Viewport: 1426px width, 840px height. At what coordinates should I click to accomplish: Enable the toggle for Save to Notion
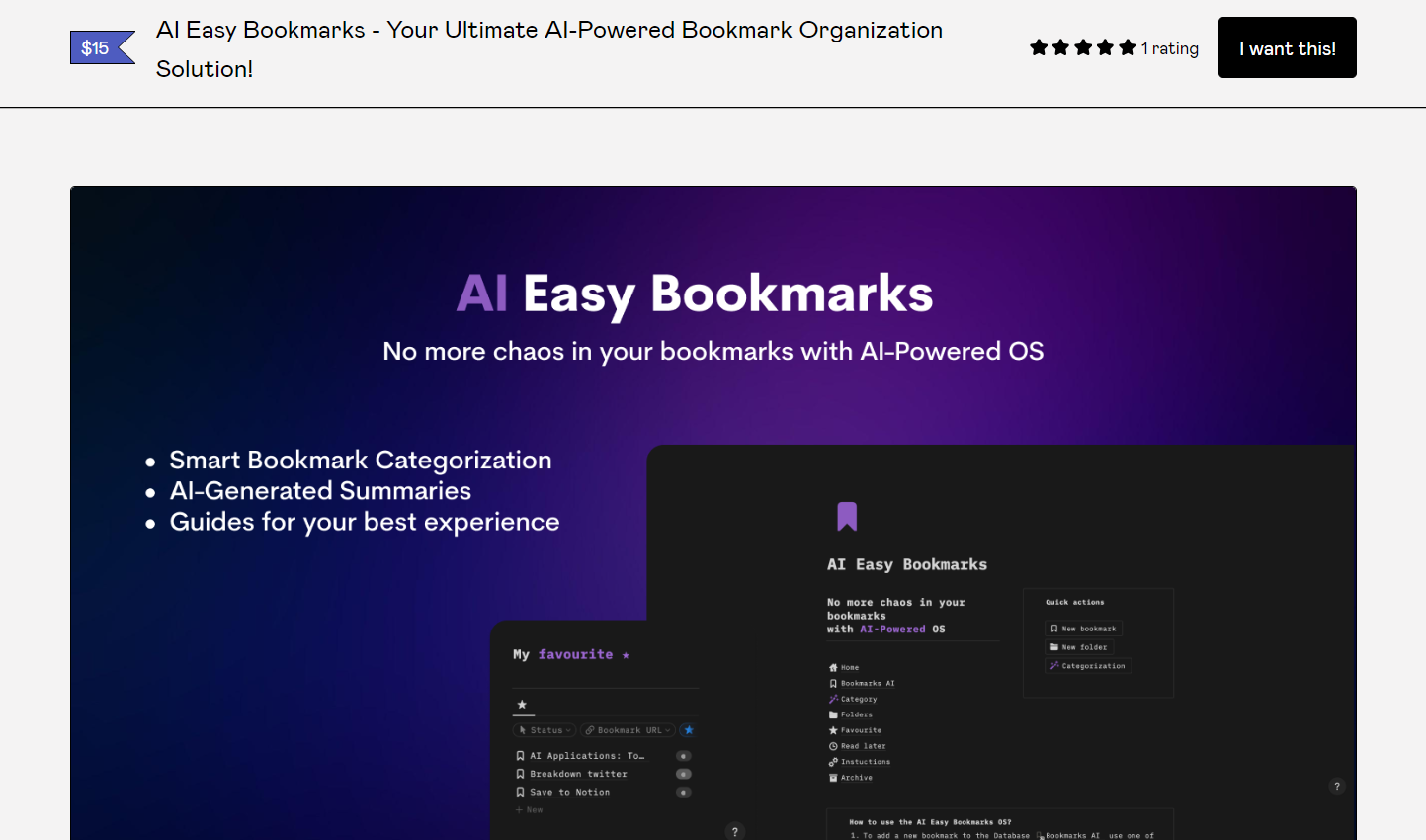[683, 792]
